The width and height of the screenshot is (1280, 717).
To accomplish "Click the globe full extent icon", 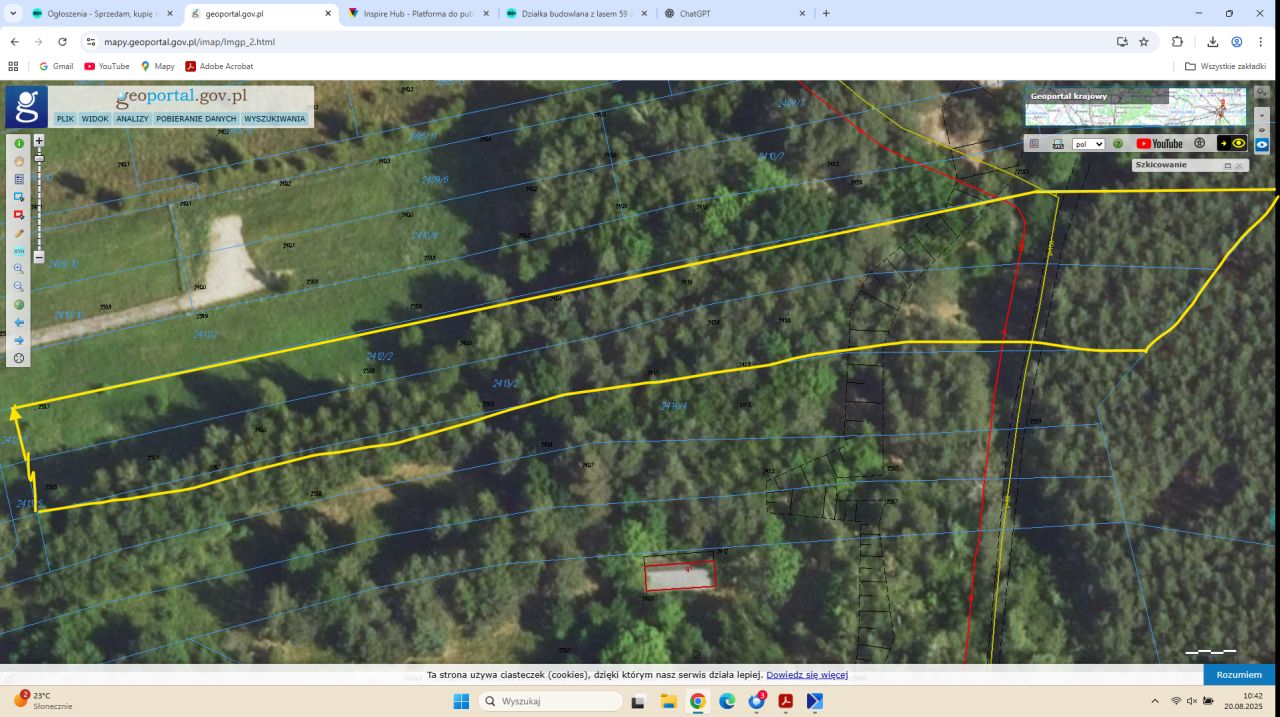I will [x=19, y=304].
